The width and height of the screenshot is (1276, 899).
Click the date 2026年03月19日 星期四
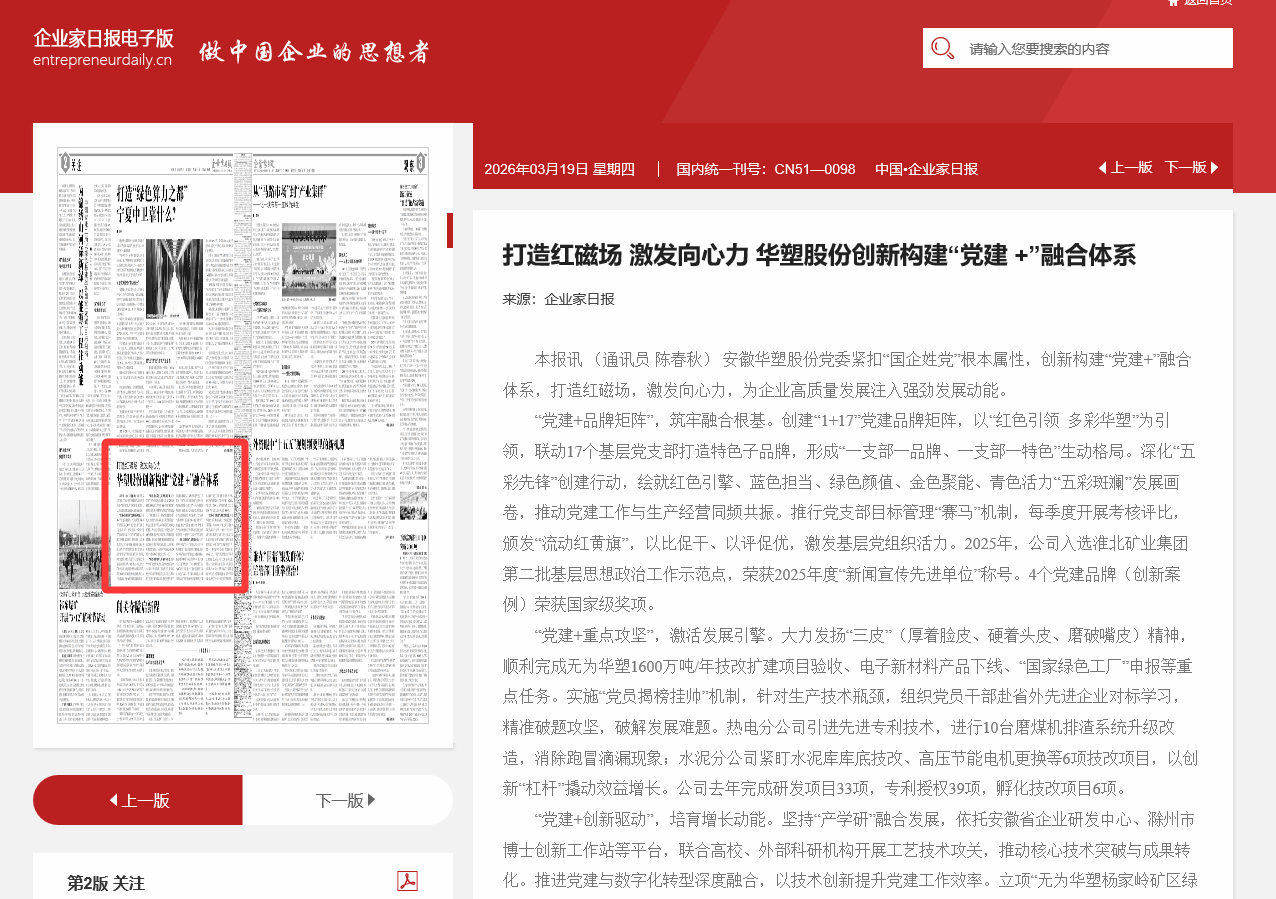coord(559,169)
